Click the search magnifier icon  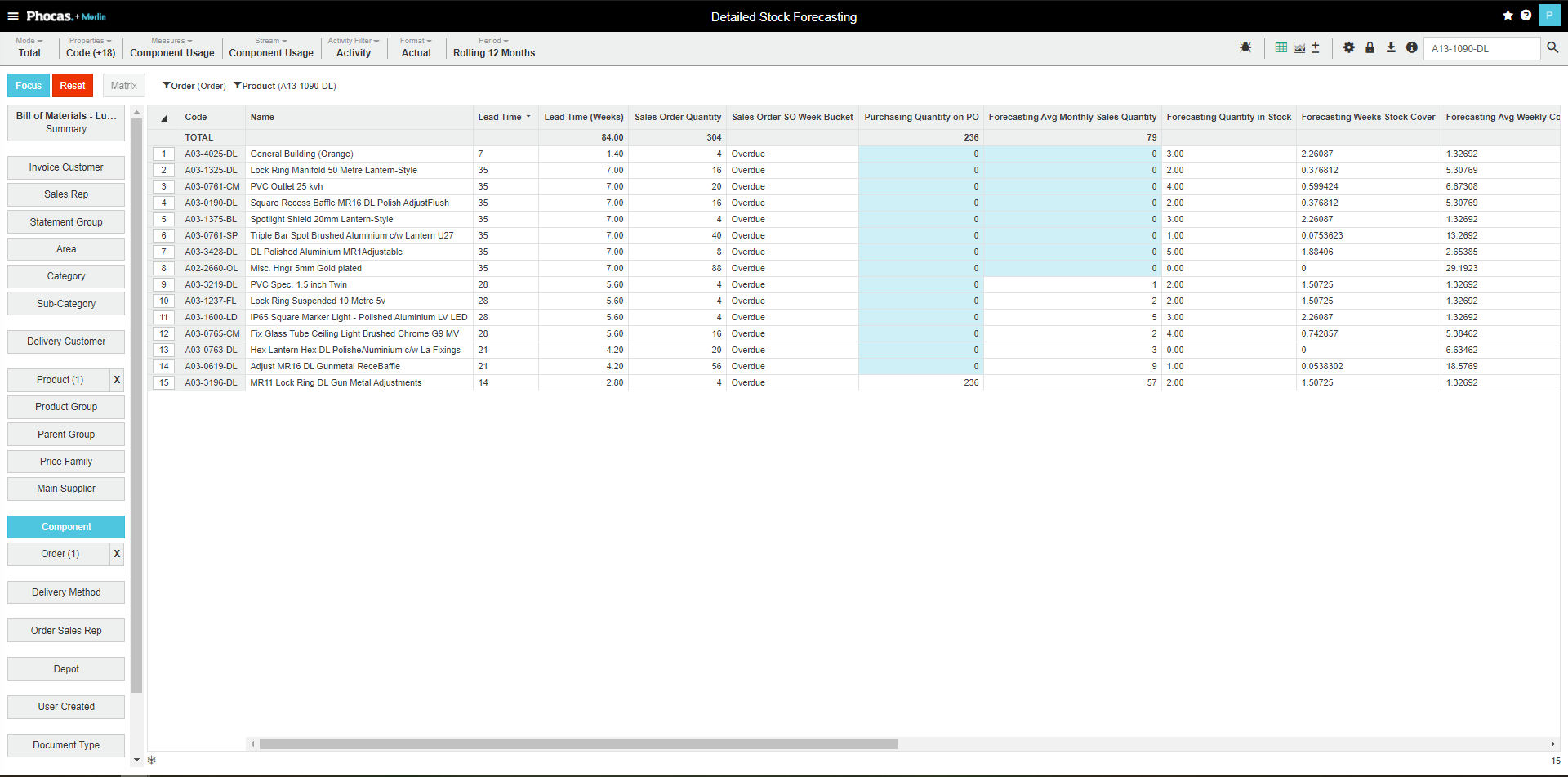[1552, 48]
